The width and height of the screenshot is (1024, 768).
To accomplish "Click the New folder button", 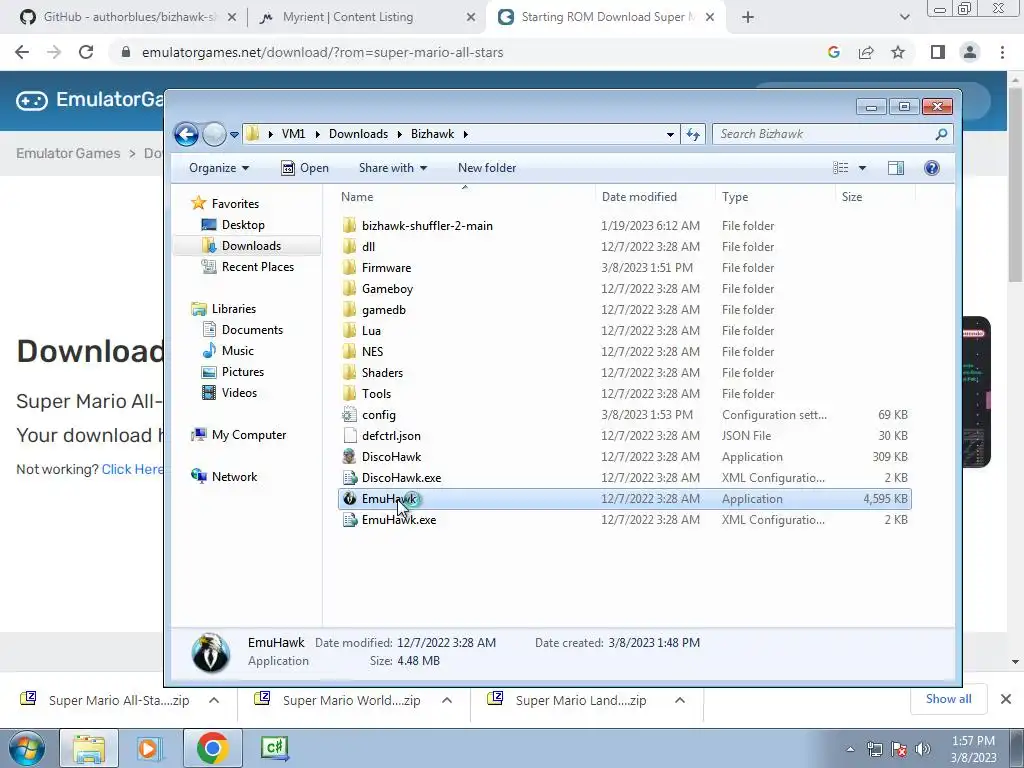I will 487,168.
